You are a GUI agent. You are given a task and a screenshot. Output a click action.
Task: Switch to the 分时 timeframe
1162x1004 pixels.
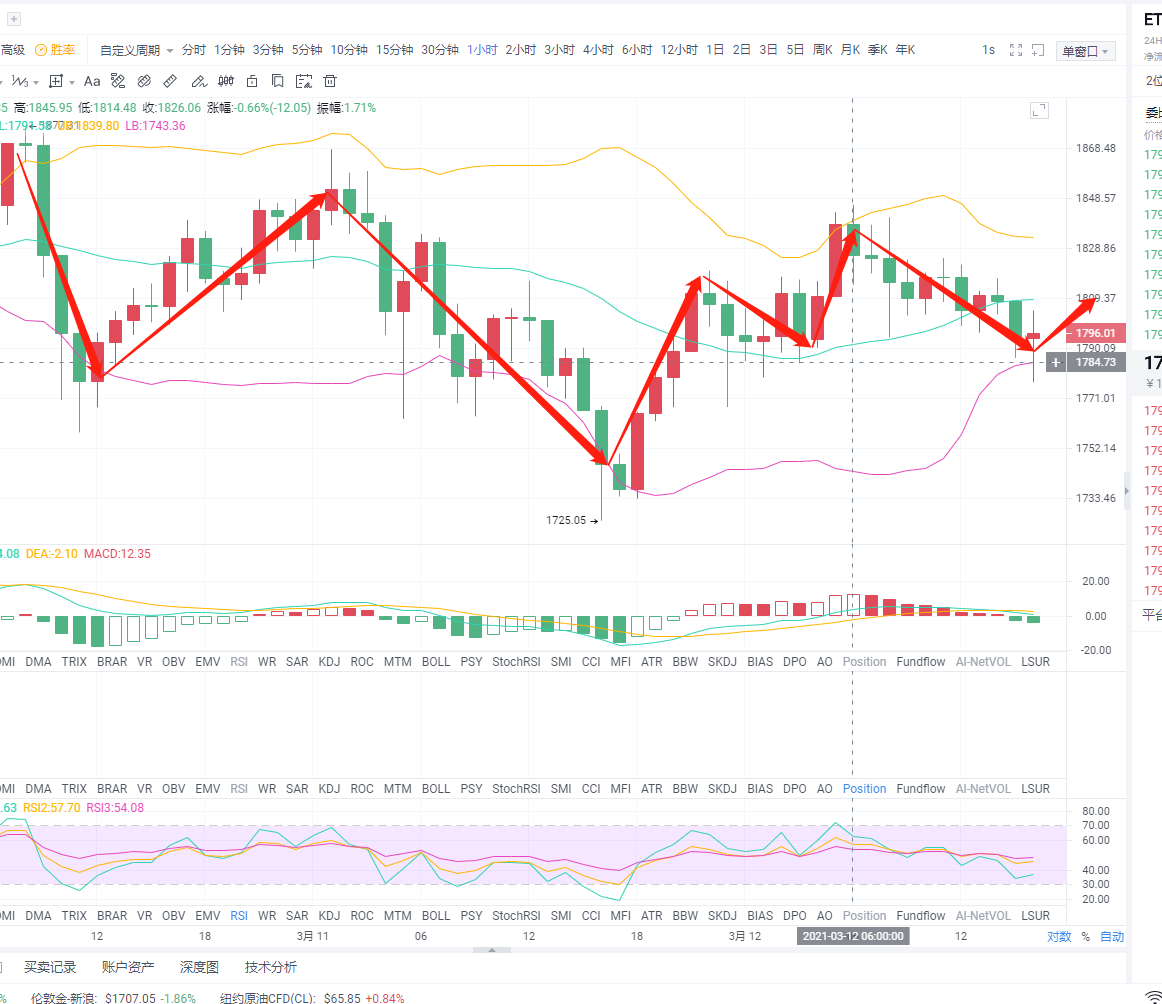coord(193,50)
